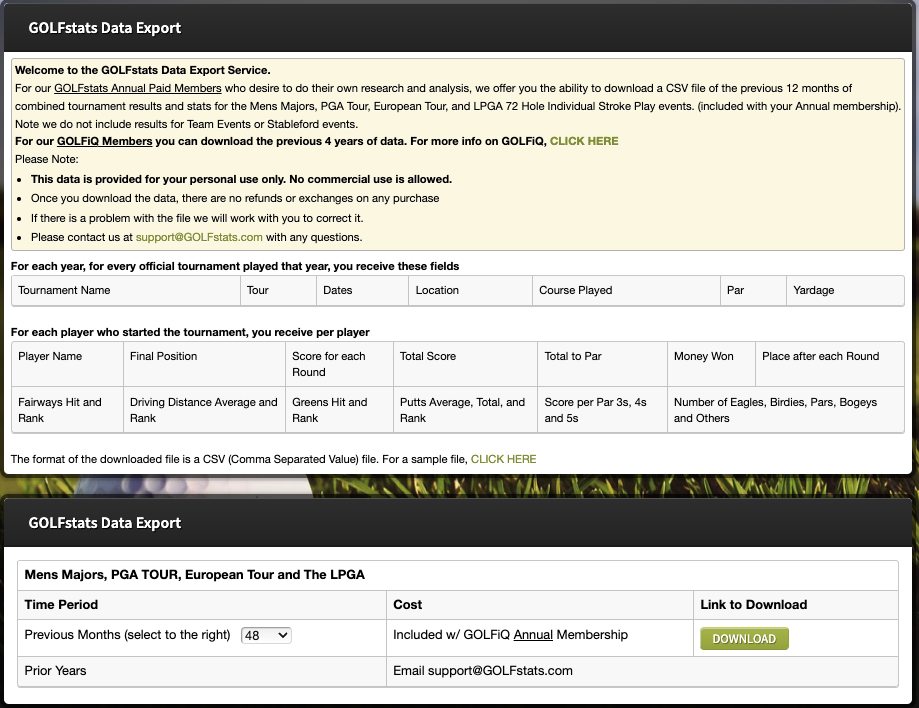Click the for each player heading

coord(190,332)
